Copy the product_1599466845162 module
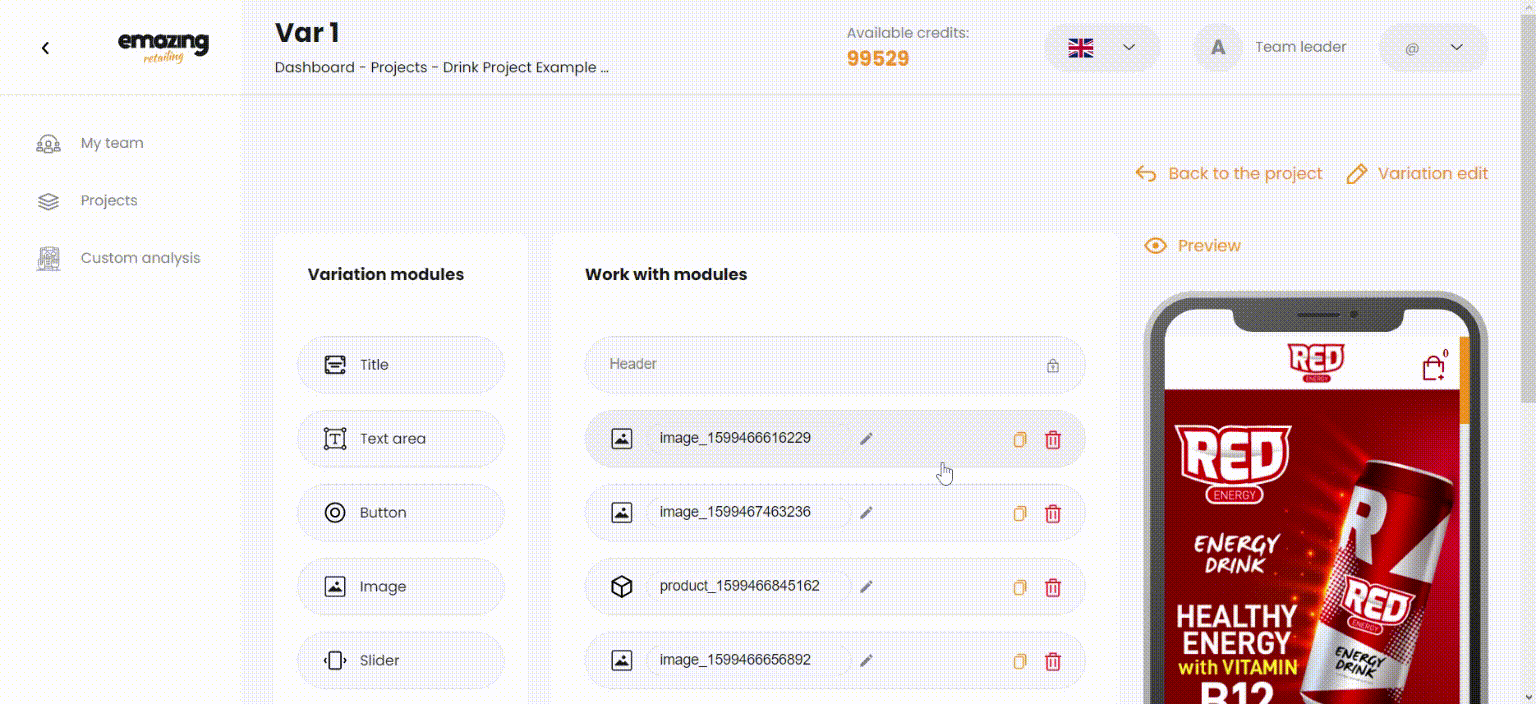Image resolution: width=1536 pixels, height=704 pixels. [1020, 587]
